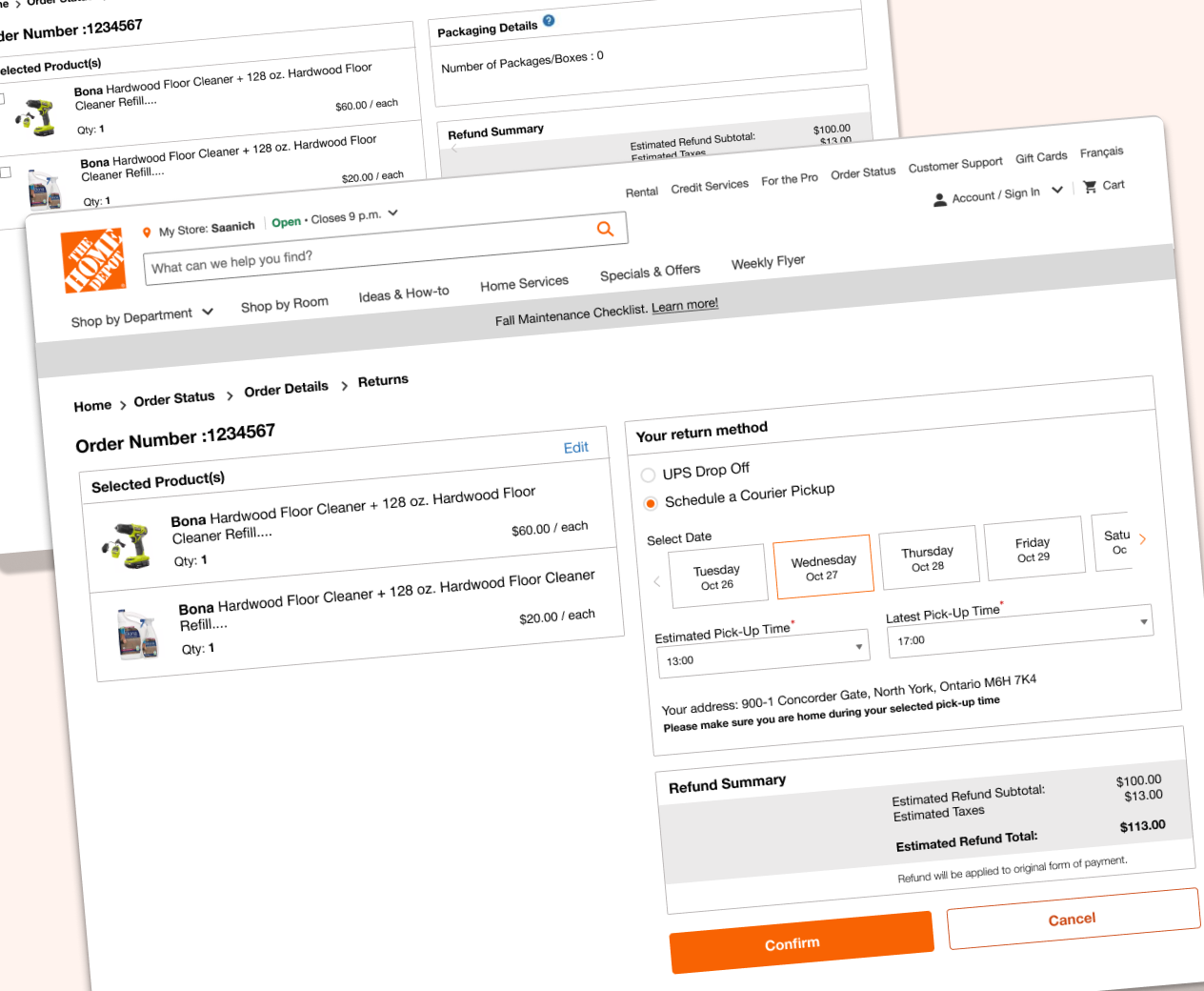Open Shop by Department menu
Screen dimensions: 1204x991
point(142,316)
